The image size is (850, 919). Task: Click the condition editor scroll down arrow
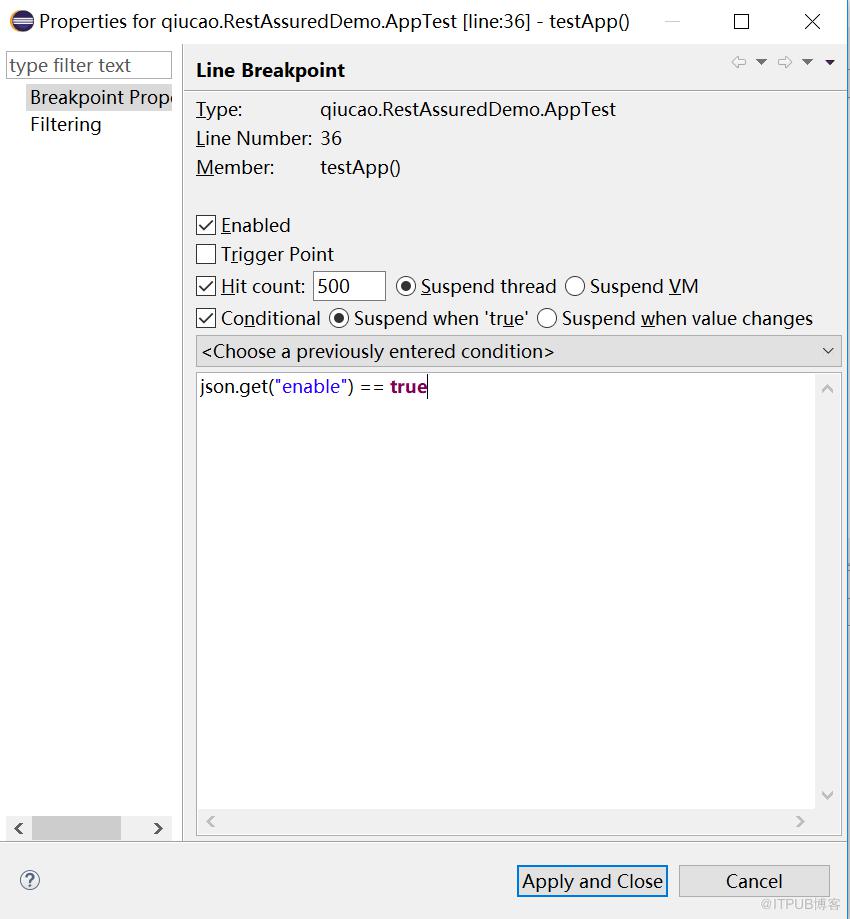(x=828, y=795)
